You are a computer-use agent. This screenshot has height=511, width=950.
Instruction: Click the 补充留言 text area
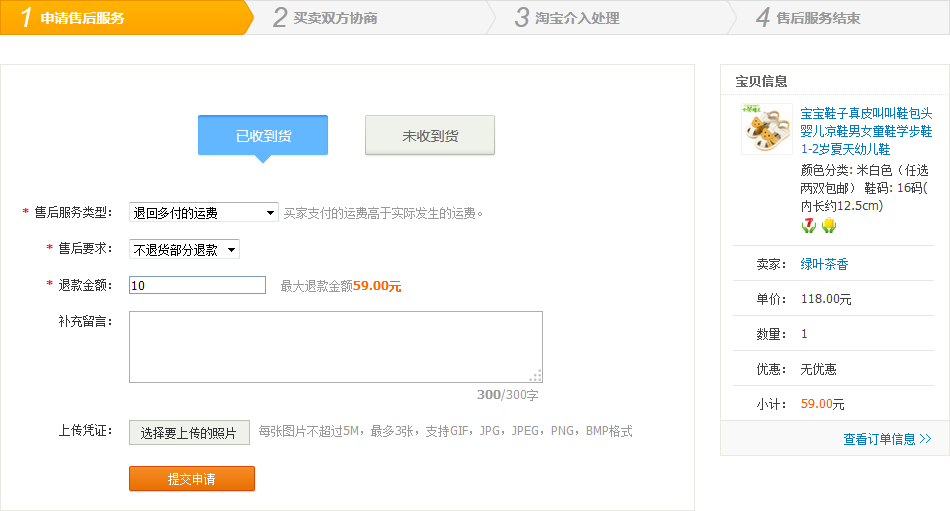coord(336,347)
